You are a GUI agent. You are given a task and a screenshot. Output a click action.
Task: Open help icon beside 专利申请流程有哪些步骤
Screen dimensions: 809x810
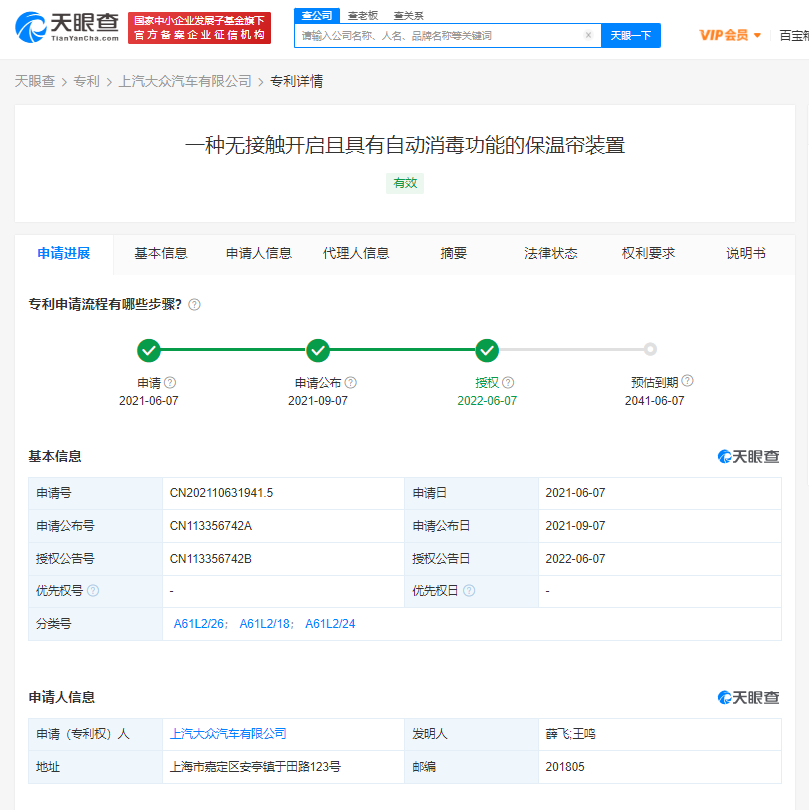click(194, 305)
